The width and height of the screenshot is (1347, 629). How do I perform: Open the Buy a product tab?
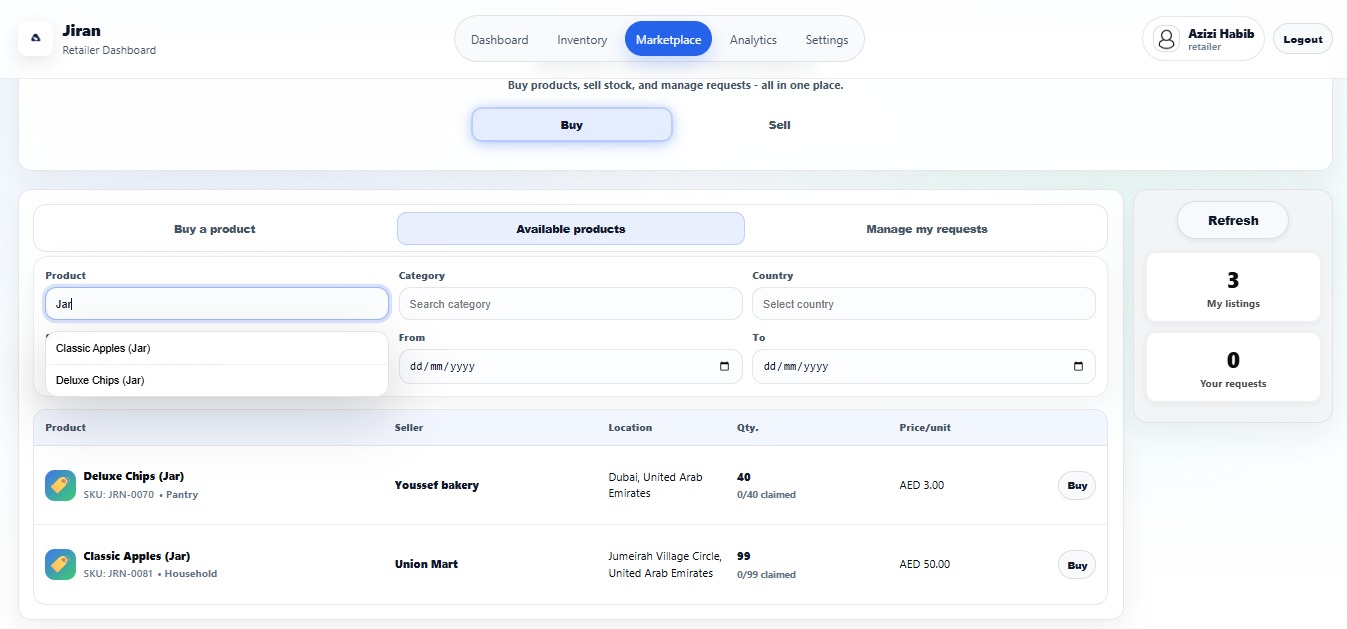coord(215,229)
